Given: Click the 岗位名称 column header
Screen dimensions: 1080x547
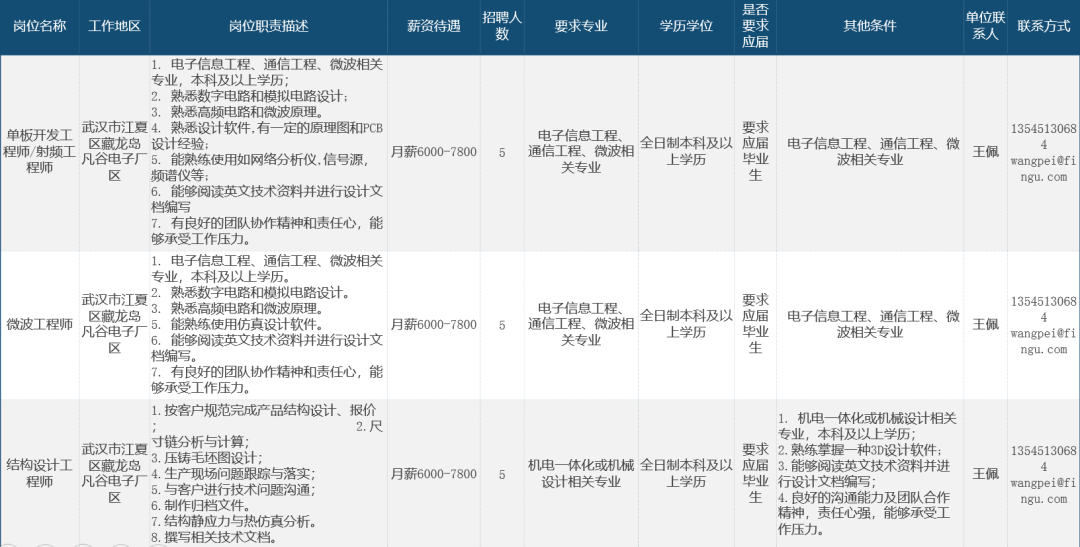Looking at the screenshot, I should pos(40,26).
